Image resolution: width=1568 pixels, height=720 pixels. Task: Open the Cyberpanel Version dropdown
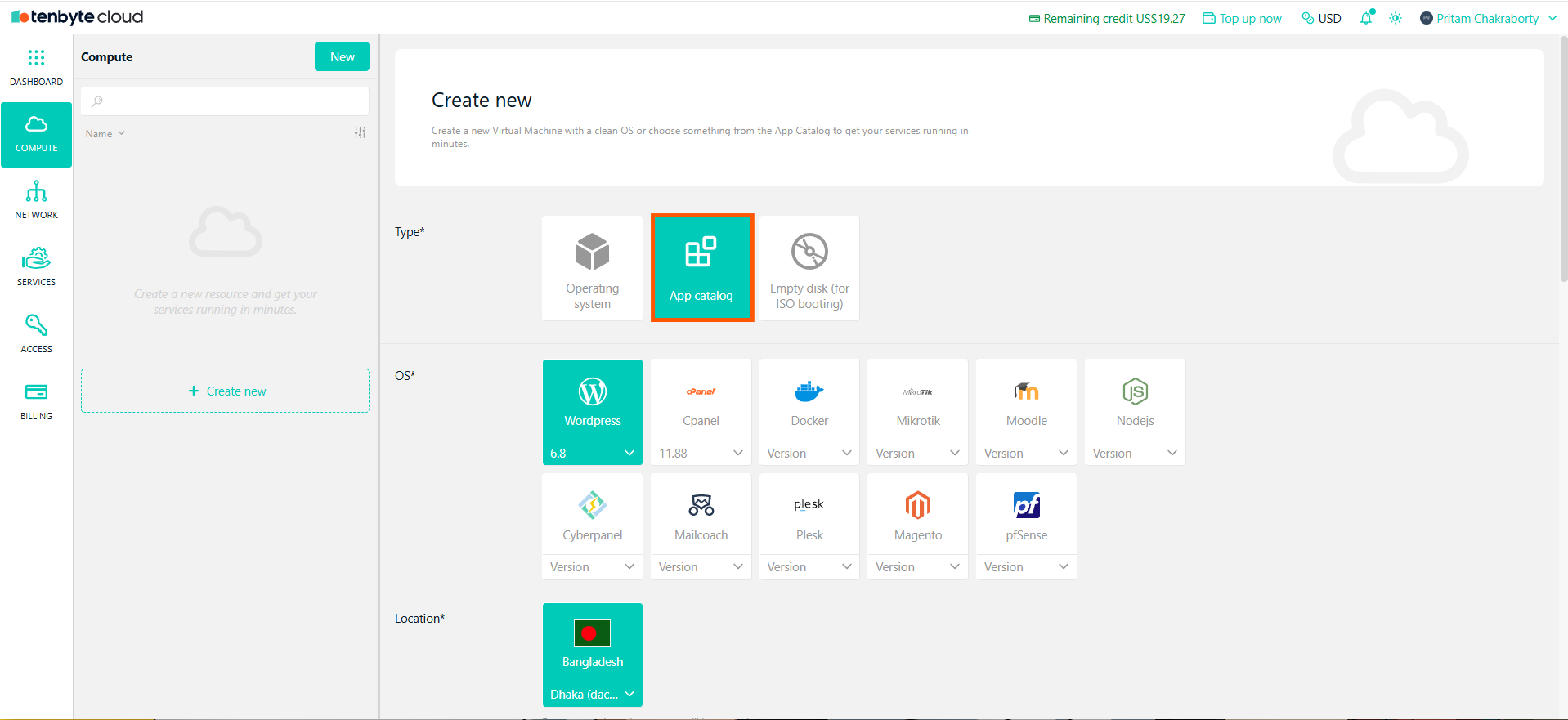pyautogui.click(x=593, y=567)
